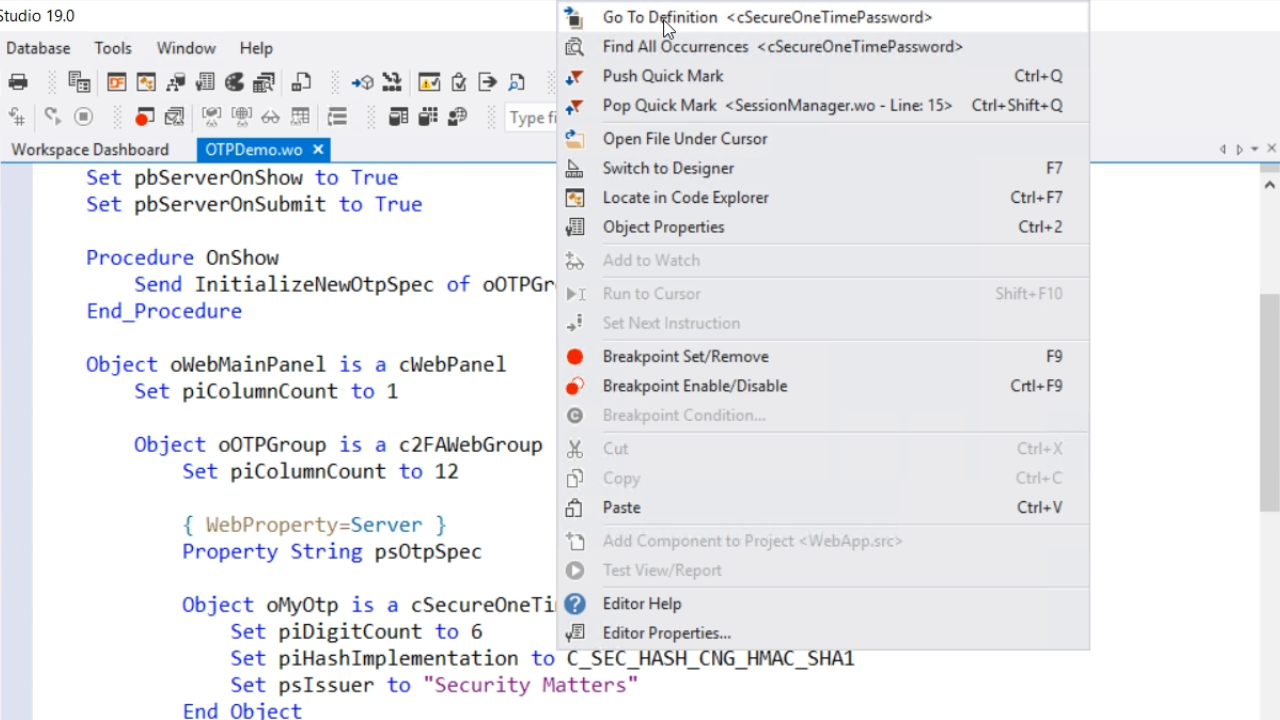The width and height of the screenshot is (1280, 720).
Task: Open the tab list dropdown arrow
Action: click(1255, 149)
